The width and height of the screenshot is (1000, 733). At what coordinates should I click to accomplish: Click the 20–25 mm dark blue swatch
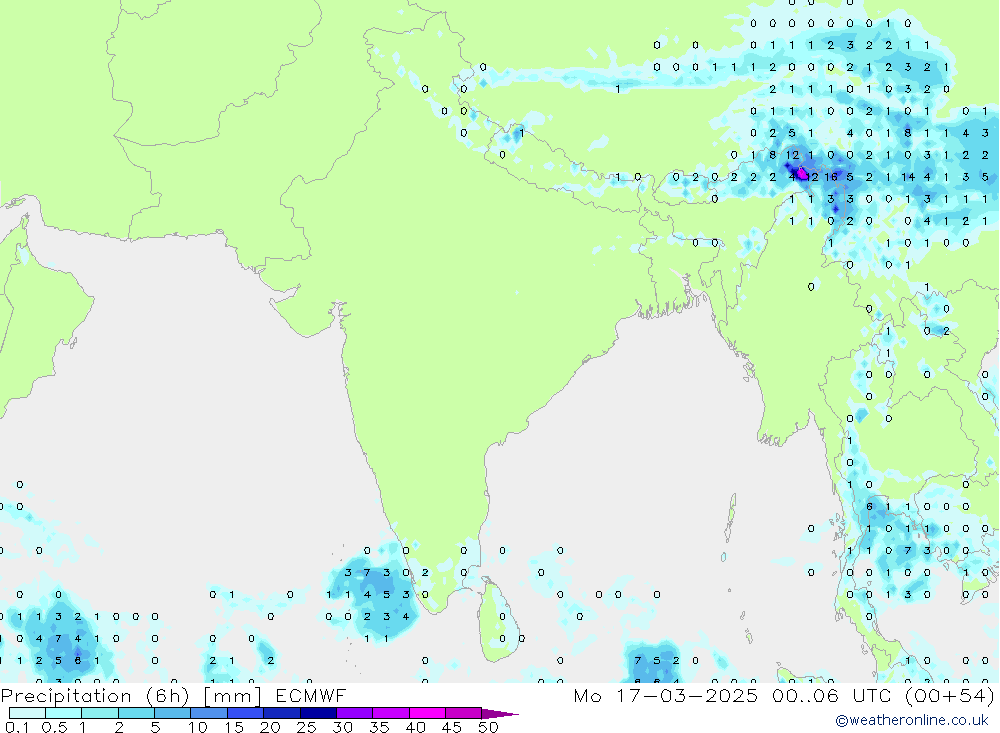[x=281, y=713]
